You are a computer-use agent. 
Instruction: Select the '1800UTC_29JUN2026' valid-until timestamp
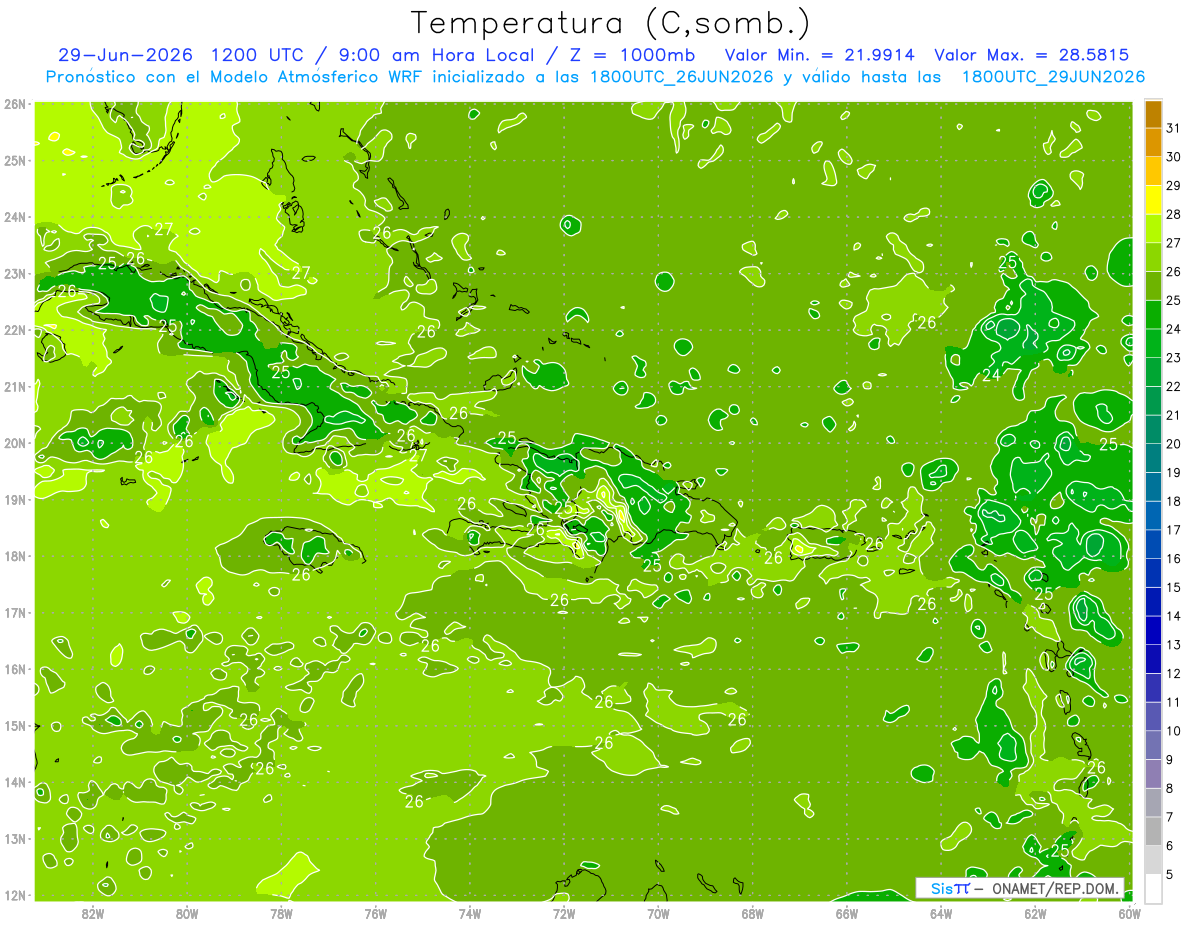tap(1053, 77)
